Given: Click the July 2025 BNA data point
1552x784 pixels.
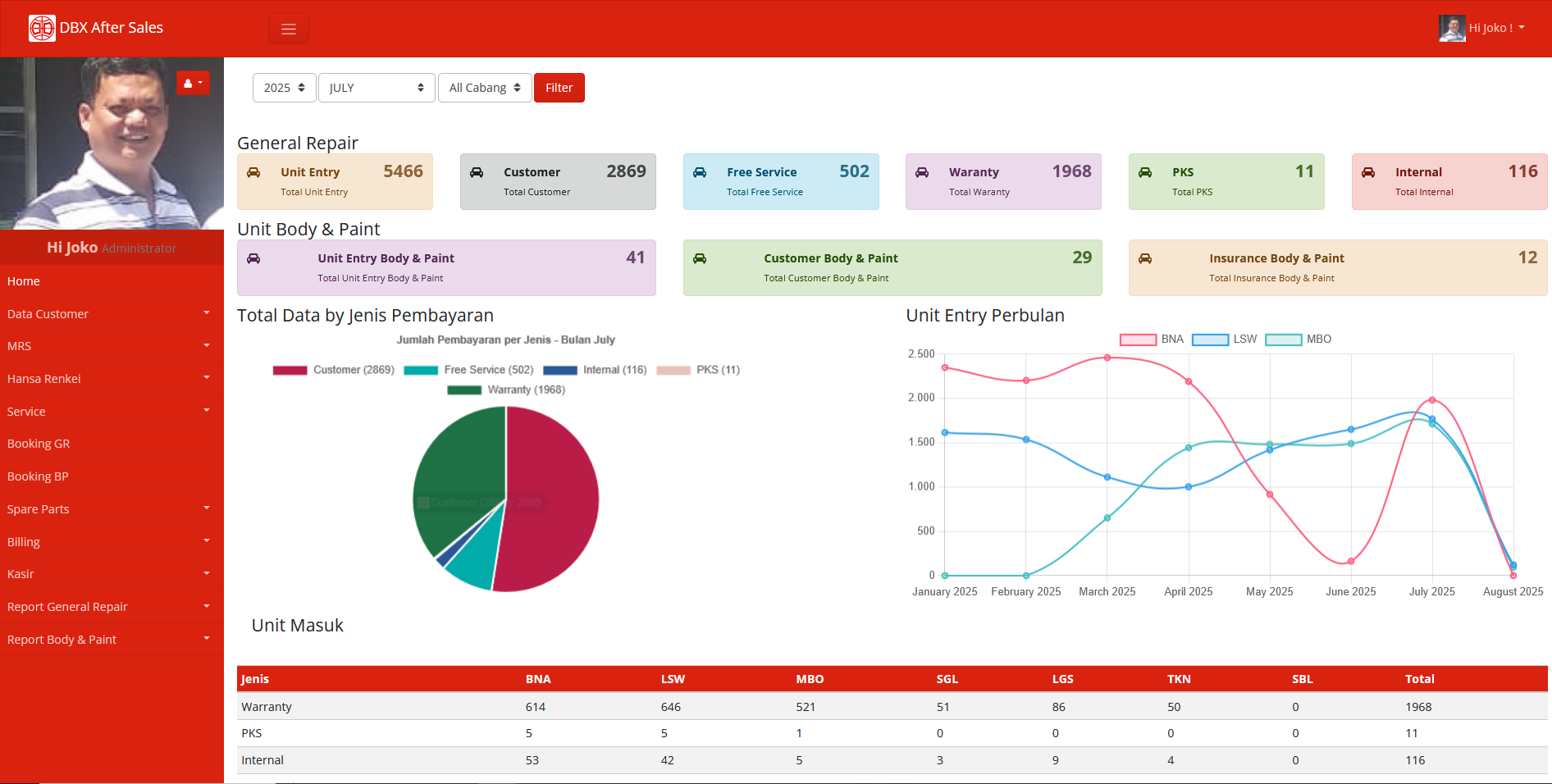Looking at the screenshot, I should [1431, 400].
